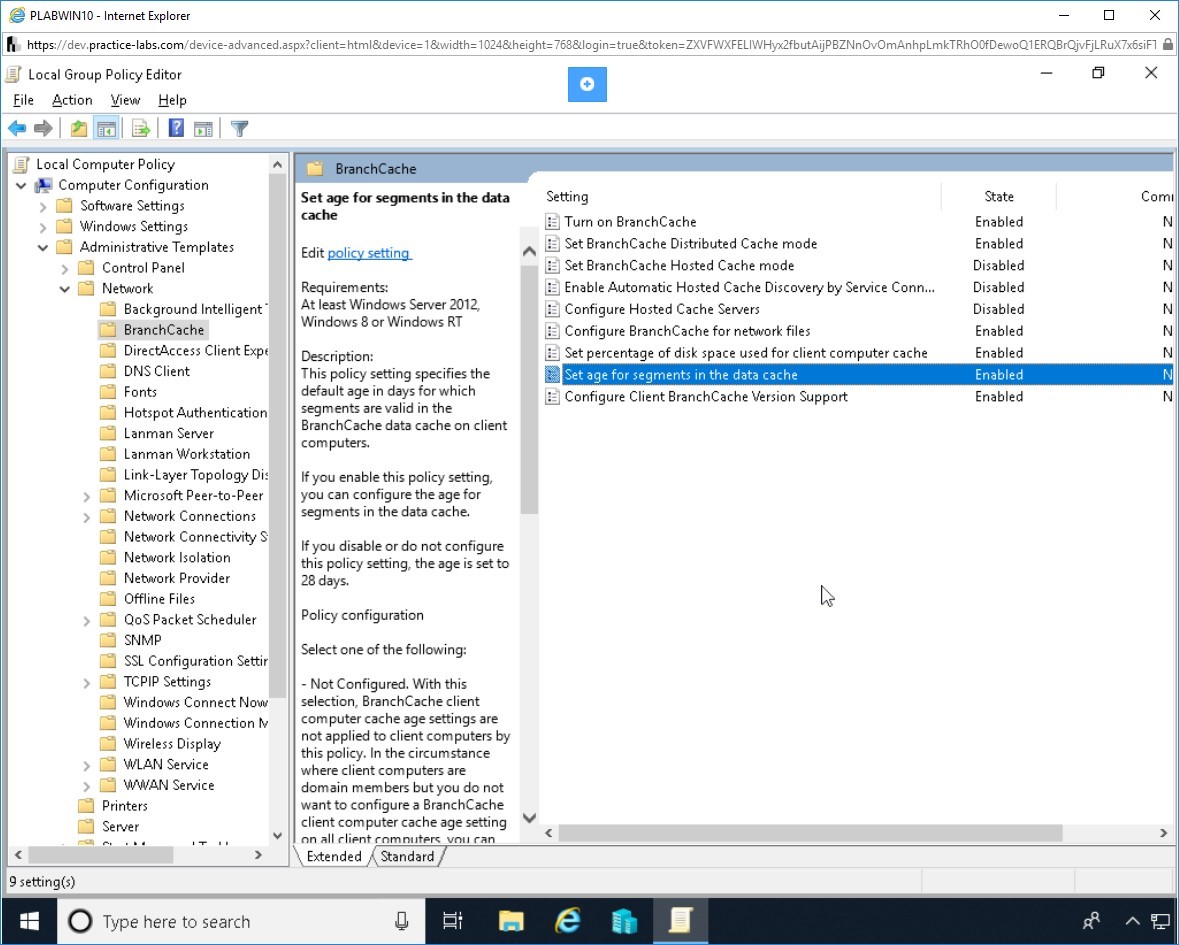The width and height of the screenshot is (1179, 945).
Task: Open the Windows Start menu
Action: coord(29,921)
